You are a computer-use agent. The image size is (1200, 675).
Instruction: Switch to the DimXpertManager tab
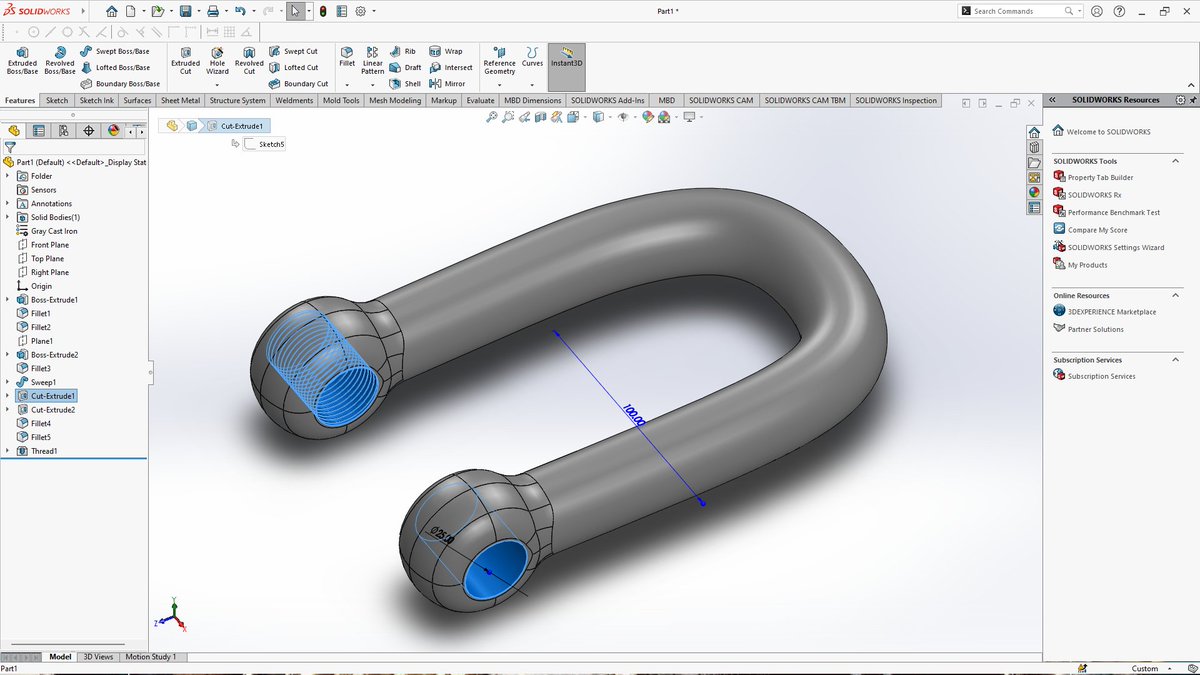[x=89, y=130]
